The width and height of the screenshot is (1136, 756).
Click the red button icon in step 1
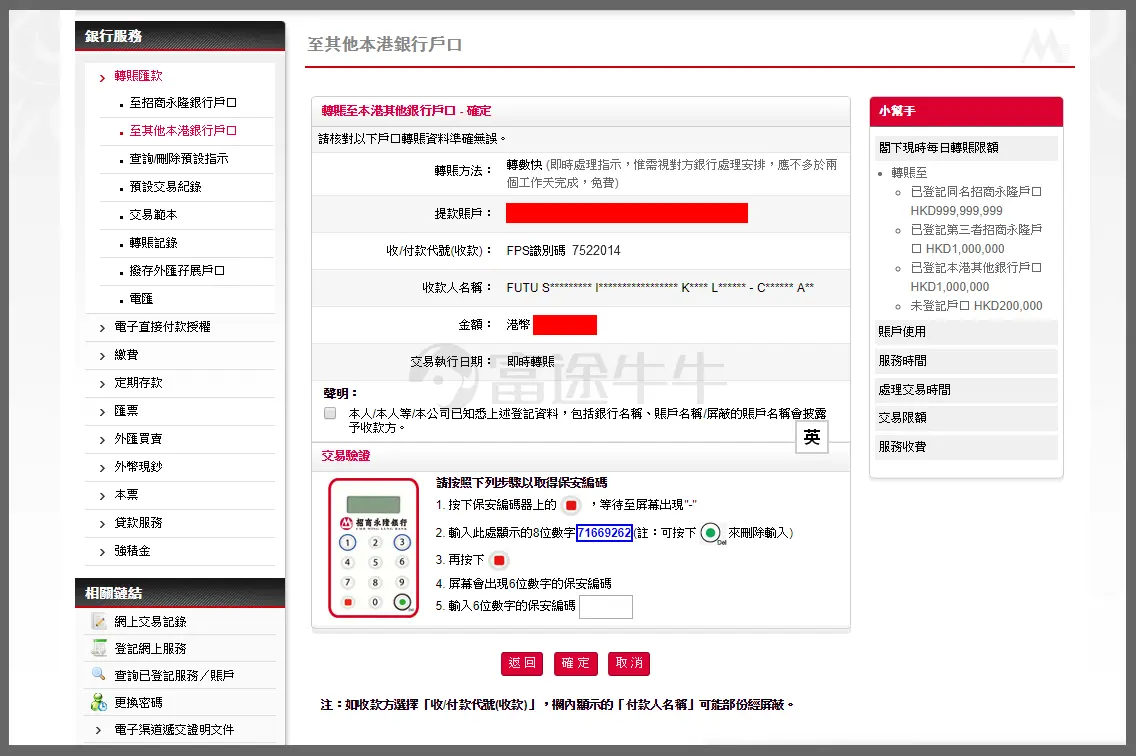coord(570,505)
